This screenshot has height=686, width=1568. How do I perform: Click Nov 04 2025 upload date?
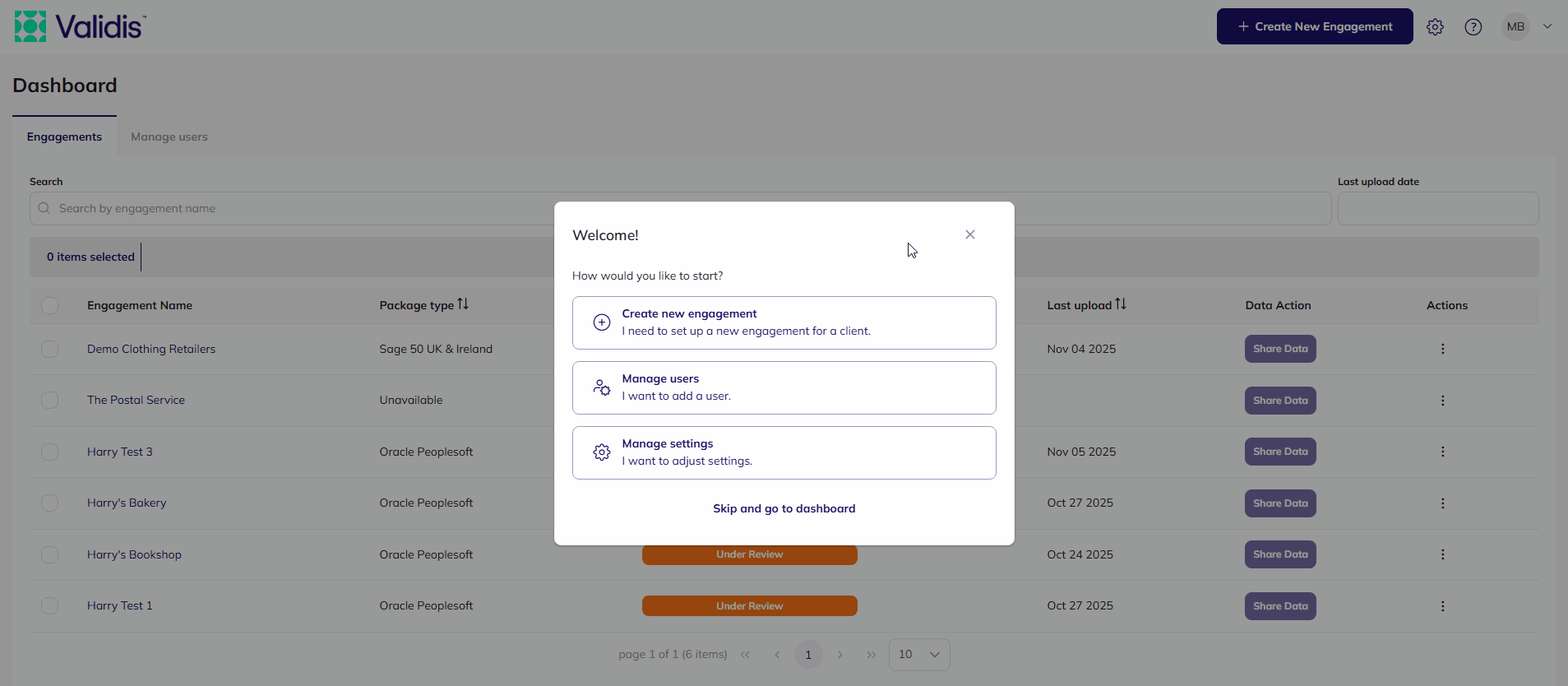(1081, 349)
